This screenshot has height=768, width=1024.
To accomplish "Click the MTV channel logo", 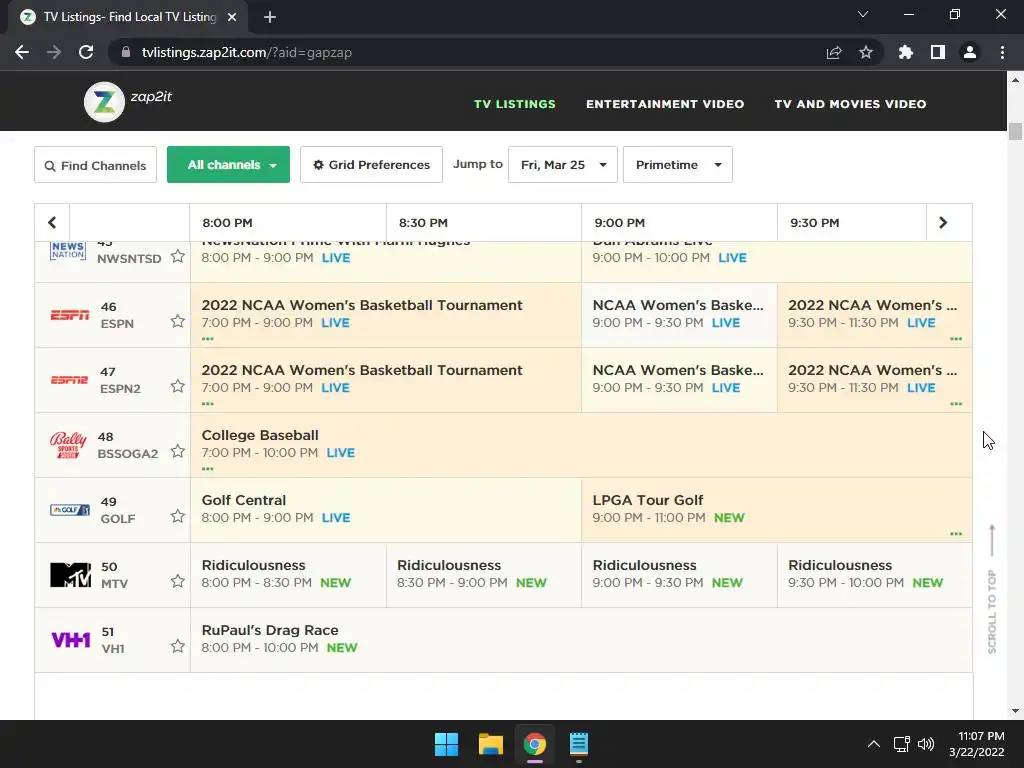I will [x=71, y=575].
